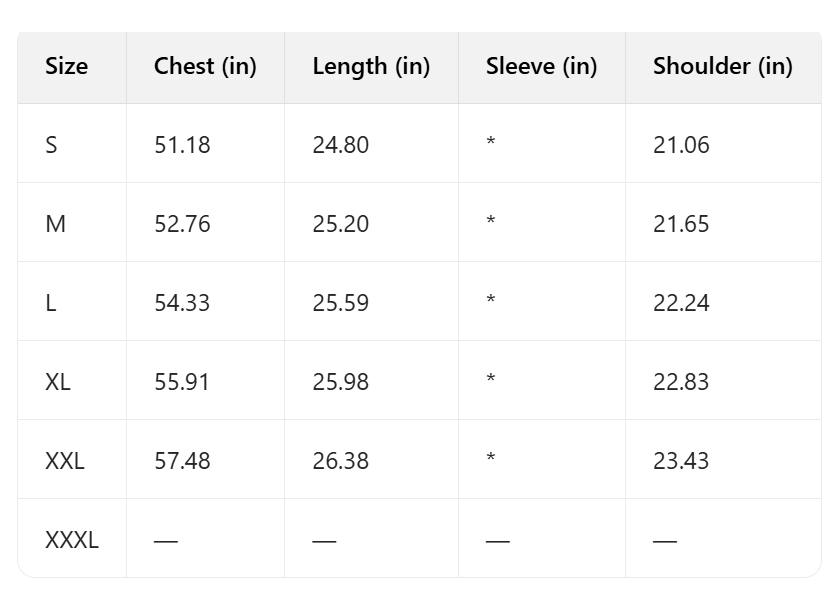Click chest value 51.18
The width and height of the screenshot is (837, 591).
182,145
